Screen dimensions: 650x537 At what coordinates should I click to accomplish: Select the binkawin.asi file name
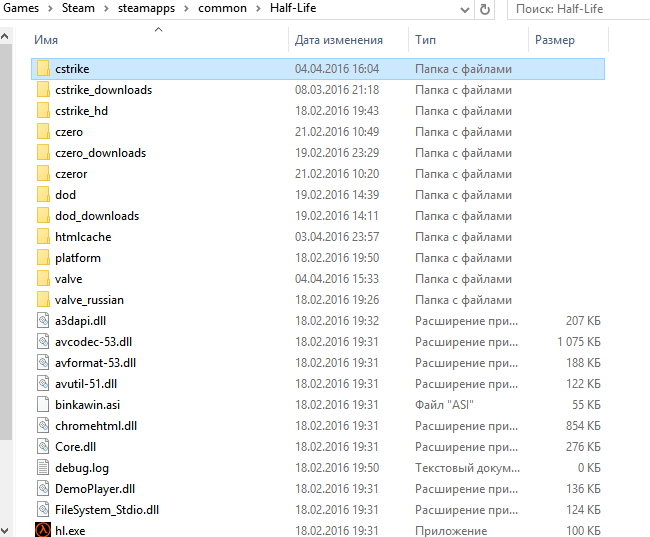[x=87, y=405]
